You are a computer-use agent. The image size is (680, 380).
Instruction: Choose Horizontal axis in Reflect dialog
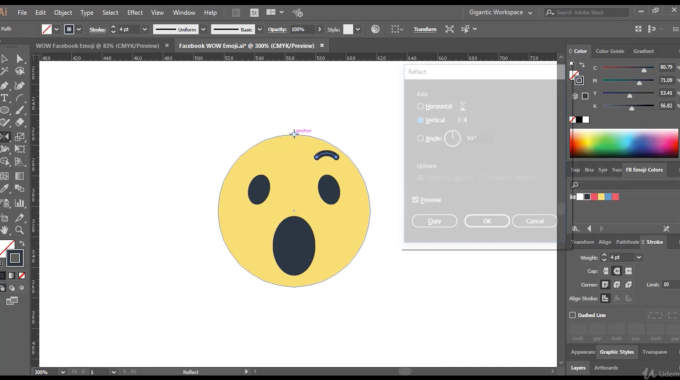tap(420, 106)
